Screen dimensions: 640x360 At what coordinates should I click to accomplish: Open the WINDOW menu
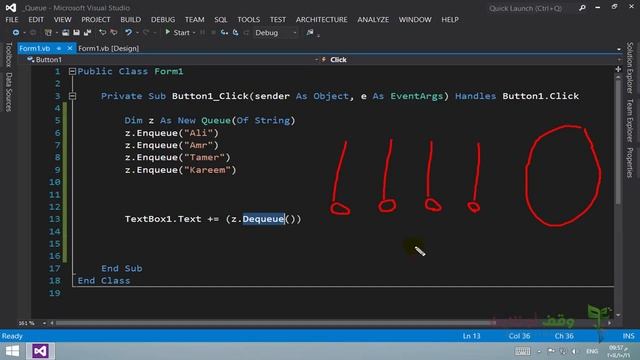coord(415,20)
